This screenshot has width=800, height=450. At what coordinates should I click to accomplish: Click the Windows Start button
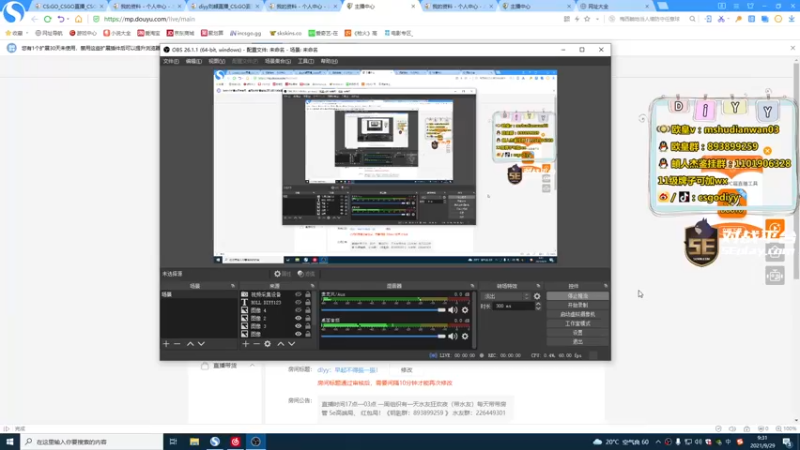[10, 442]
